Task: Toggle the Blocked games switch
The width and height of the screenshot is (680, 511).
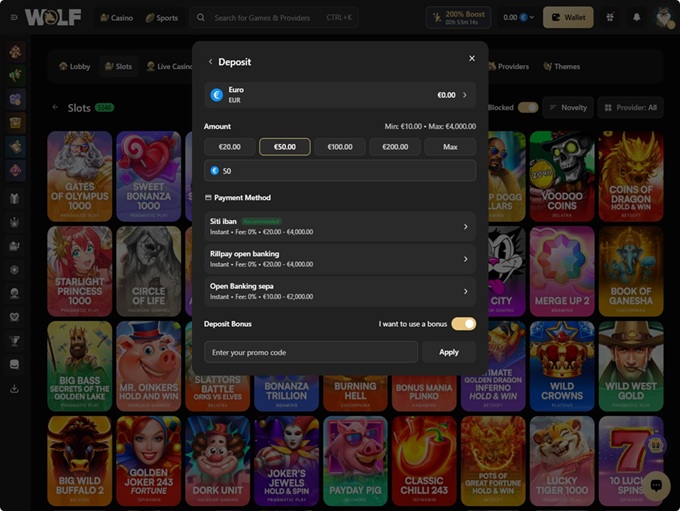Action: click(528, 108)
